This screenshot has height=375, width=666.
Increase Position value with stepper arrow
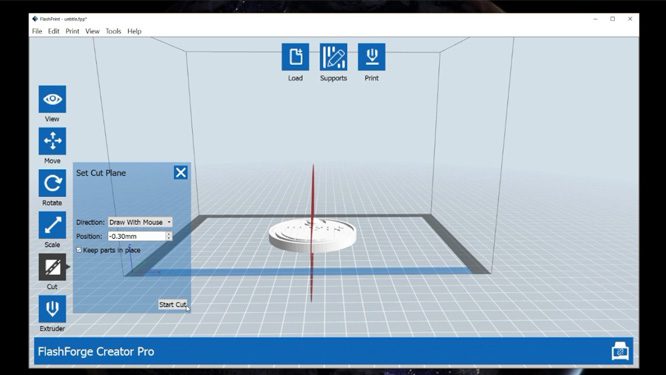[169, 234]
